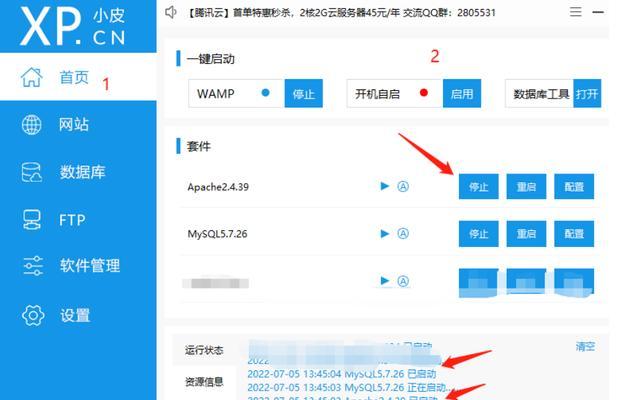Click the circled A icon for MySQL5.7.26
The image size is (621, 400).
tap(403, 234)
